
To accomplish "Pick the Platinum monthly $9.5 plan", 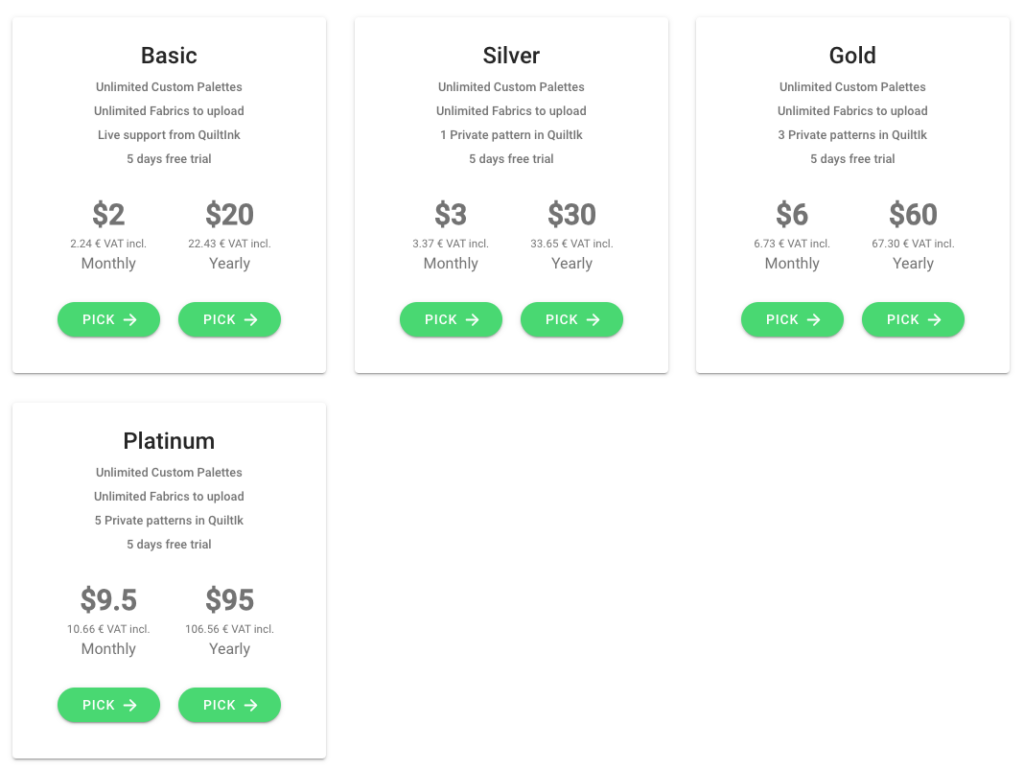I will tap(108, 705).
